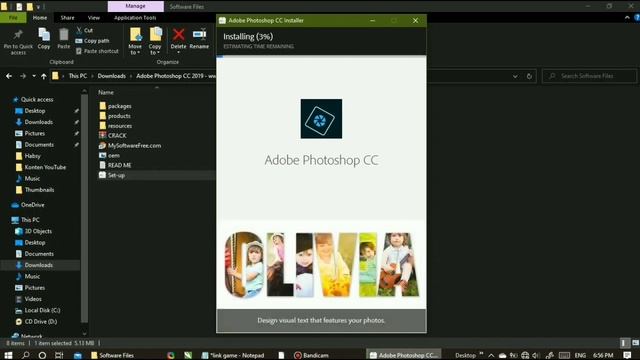Open Videos in navigation pane
Viewport: 640px width, 360px height.
coord(33,299)
